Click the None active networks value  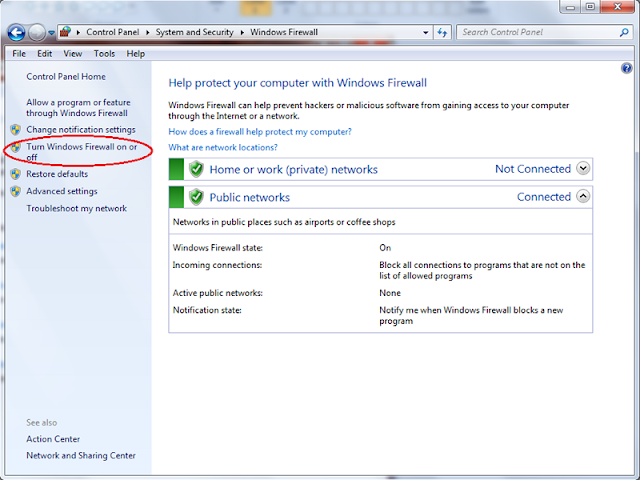[x=390, y=293]
